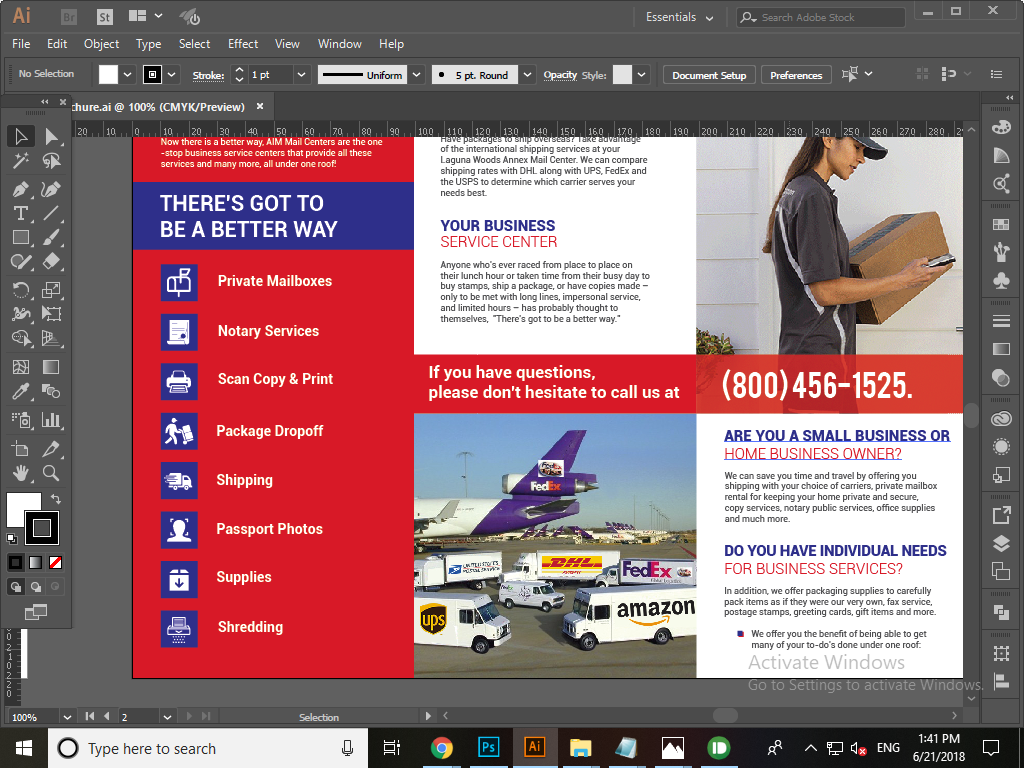The image size is (1024, 768).
Task: Open the Swatches panel
Action: click(x=1003, y=224)
